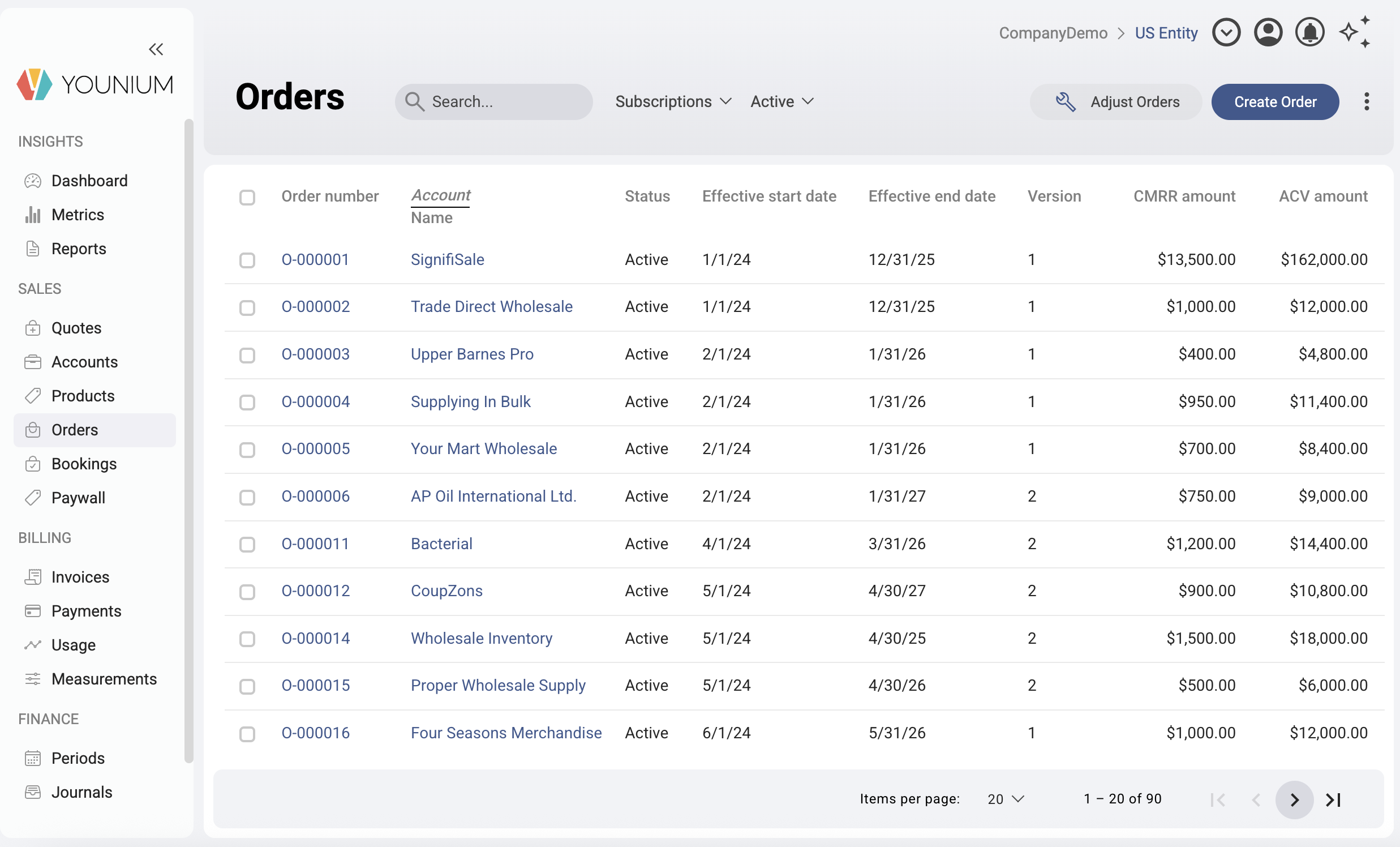Click the circled chevron entity switcher icon
Screen dimensions: 1400x847
pyautogui.click(x=1226, y=32)
